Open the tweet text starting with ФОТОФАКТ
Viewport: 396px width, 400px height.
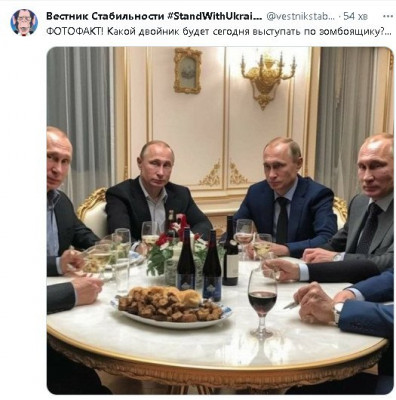click(x=218, y=32)
